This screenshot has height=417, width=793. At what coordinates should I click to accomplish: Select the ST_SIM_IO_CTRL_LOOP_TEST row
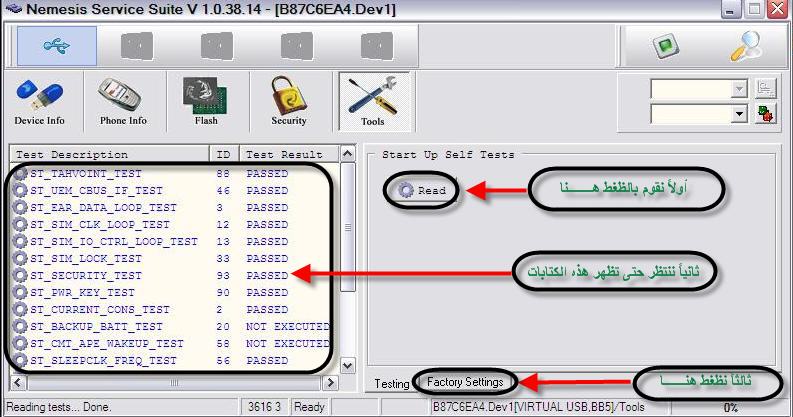click(x=175, y=242)
